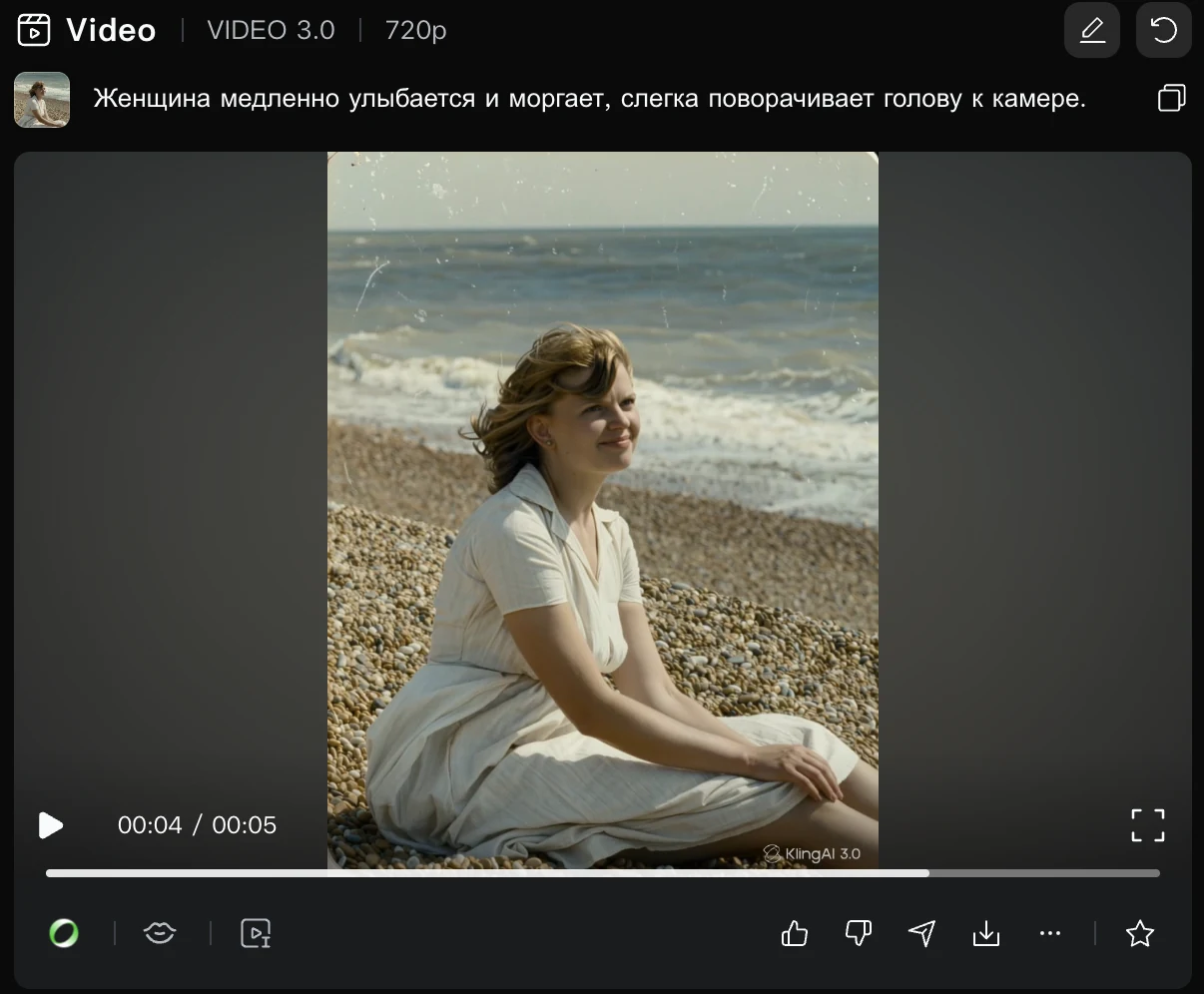Click the Russian prompt text
This screenshot has height=994, width=1204.
(x=589, y=99)
